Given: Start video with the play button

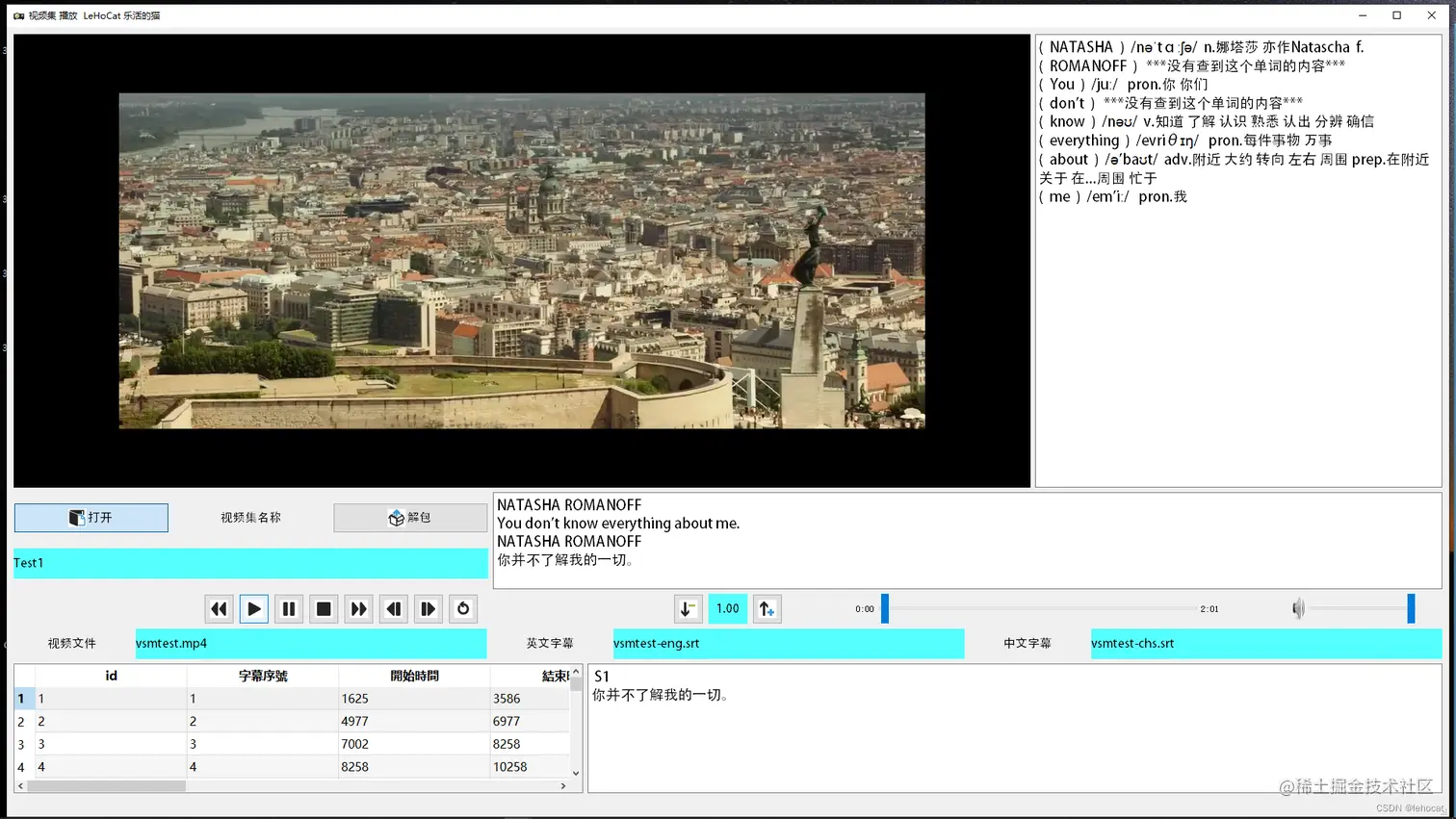Looking at the screenshot, I should coord(254,609).
